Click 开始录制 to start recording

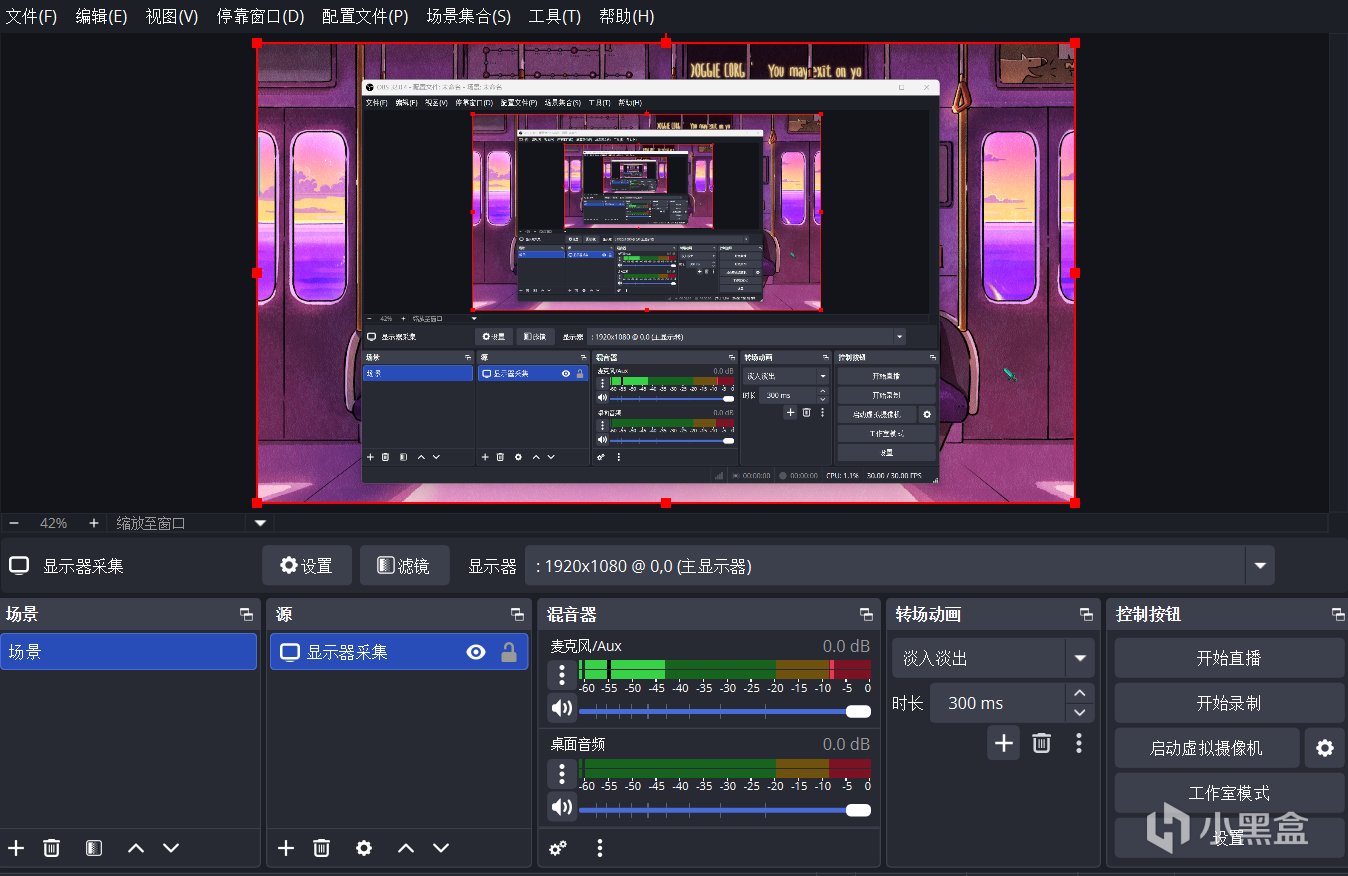point(1229,703)
